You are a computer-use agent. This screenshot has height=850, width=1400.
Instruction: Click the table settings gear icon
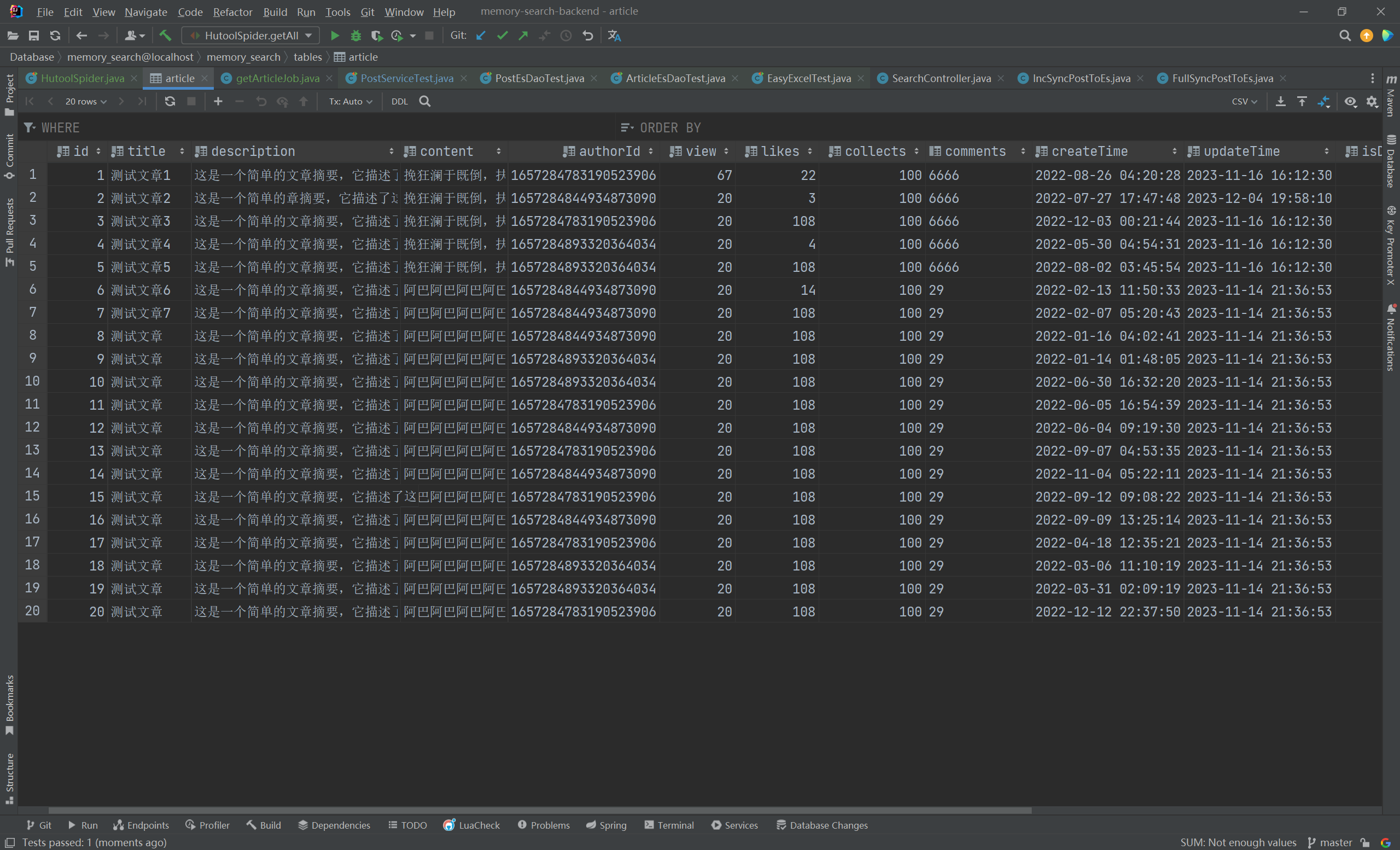tap(1372, 101)
